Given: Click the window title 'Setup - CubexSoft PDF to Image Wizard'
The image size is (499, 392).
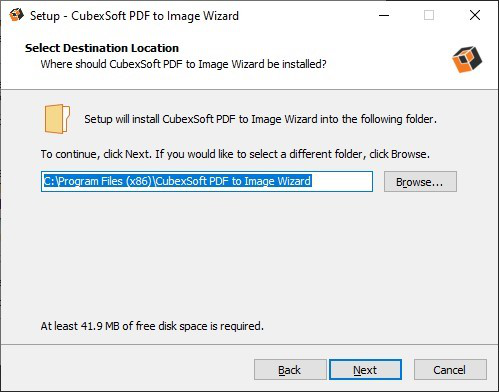Looking at the screenshot, I should [134, 16].
